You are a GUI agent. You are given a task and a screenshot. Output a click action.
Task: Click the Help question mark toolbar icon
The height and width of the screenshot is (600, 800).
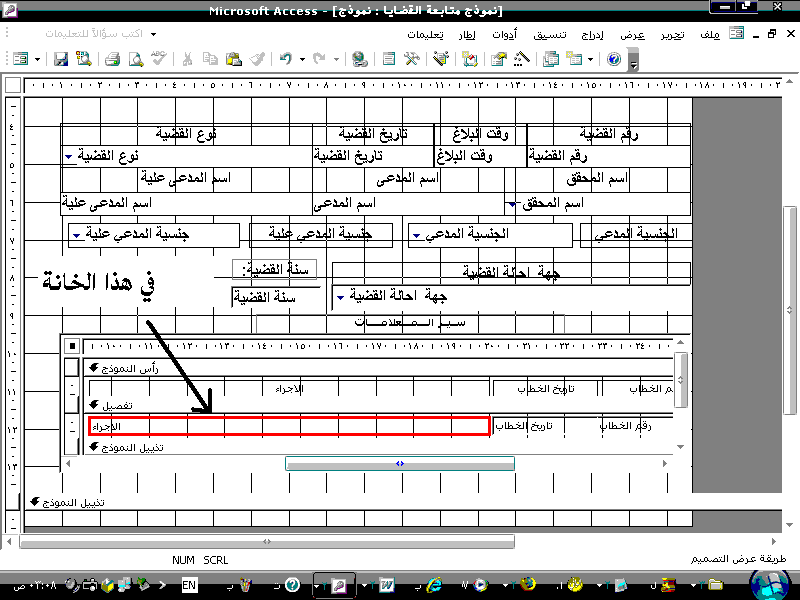pos(614,59)
